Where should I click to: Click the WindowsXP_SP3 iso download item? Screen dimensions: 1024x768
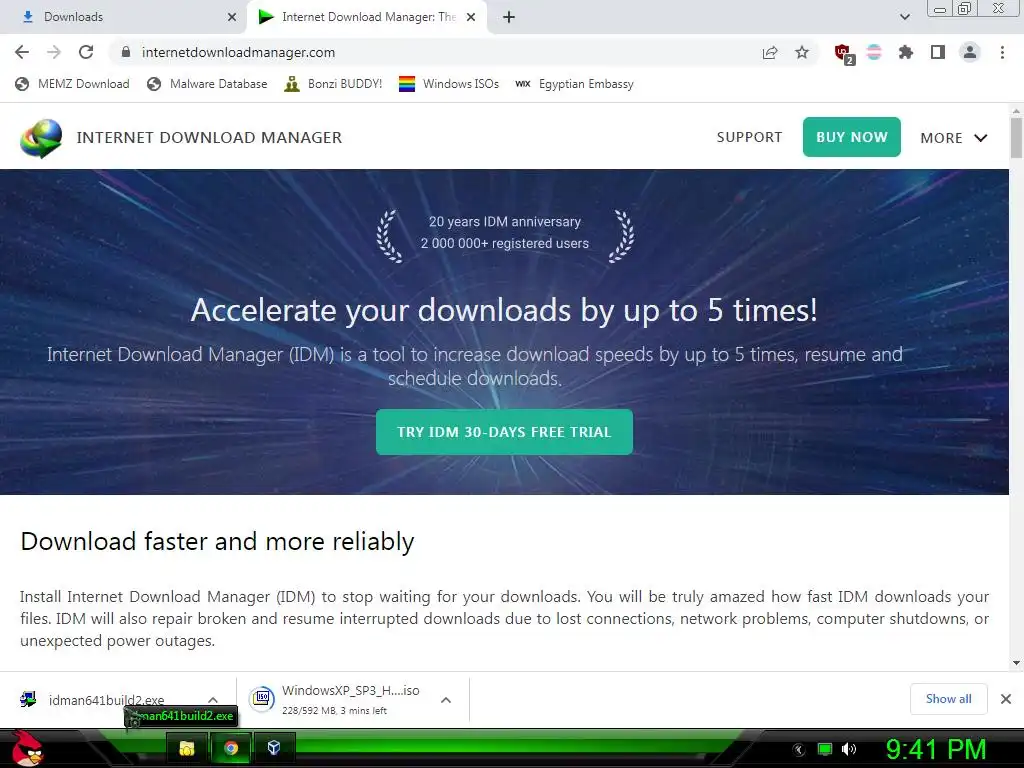tap(334, 699)
